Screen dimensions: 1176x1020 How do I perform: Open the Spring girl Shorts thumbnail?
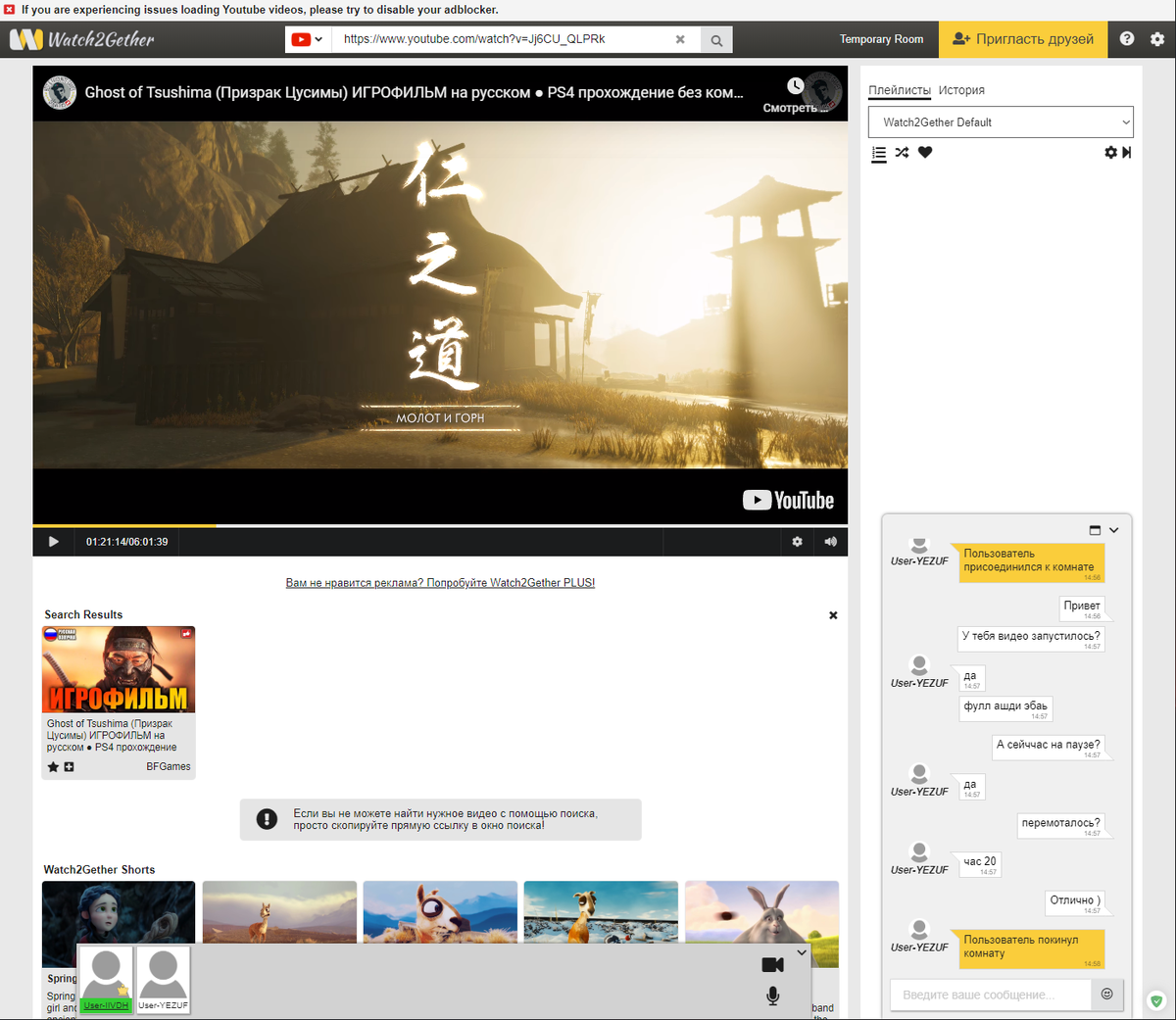119,912
